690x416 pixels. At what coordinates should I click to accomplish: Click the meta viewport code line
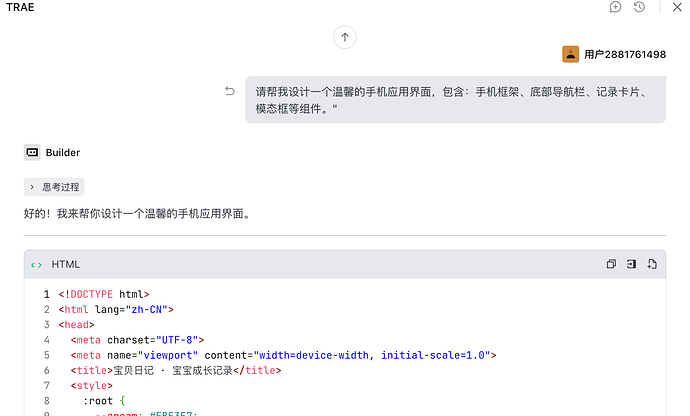point(283,355)
